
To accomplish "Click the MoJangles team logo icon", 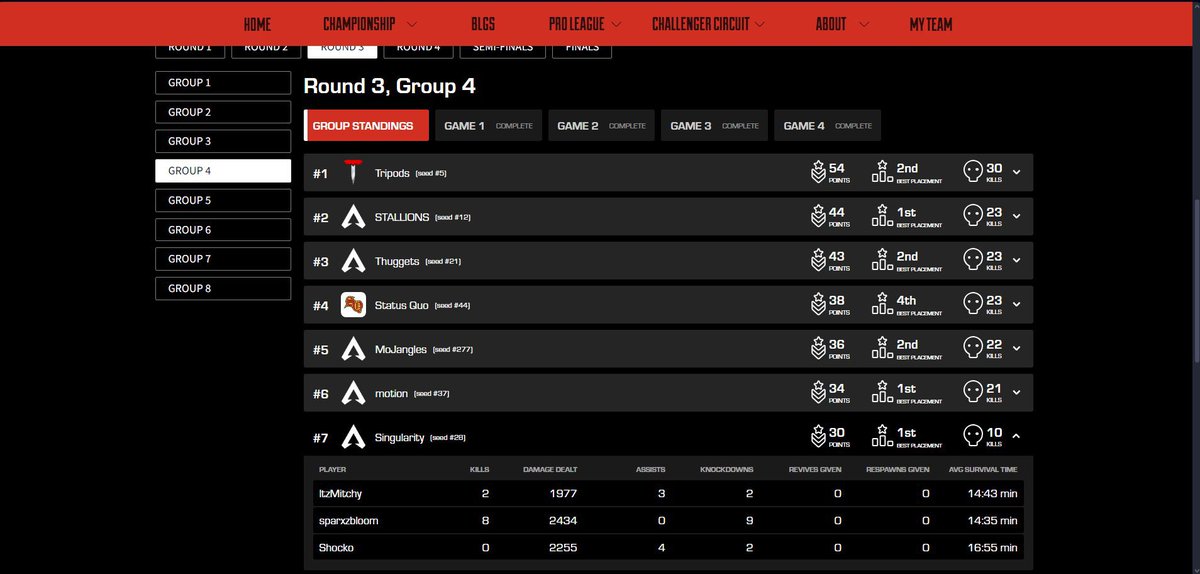I will pyautogui.click(x=352, y=349).
